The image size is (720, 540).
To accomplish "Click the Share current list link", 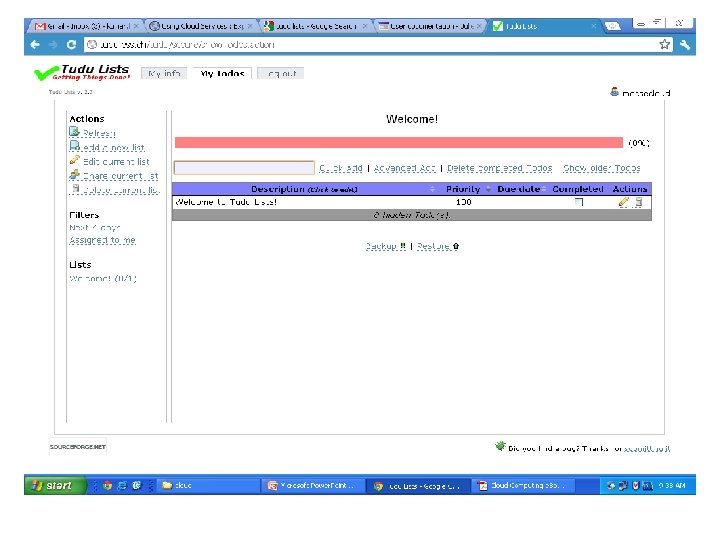I will [x=120, y=176].
